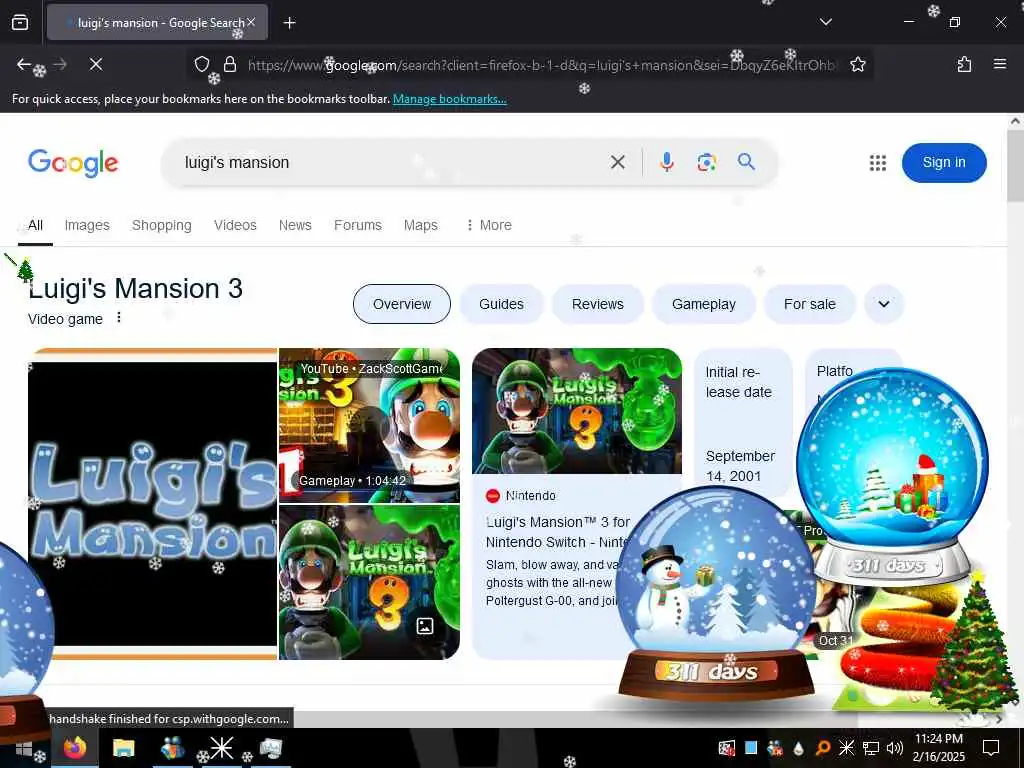Click the vertical page scrollbar
The image size is (1024, 768).
(1016, 167)
